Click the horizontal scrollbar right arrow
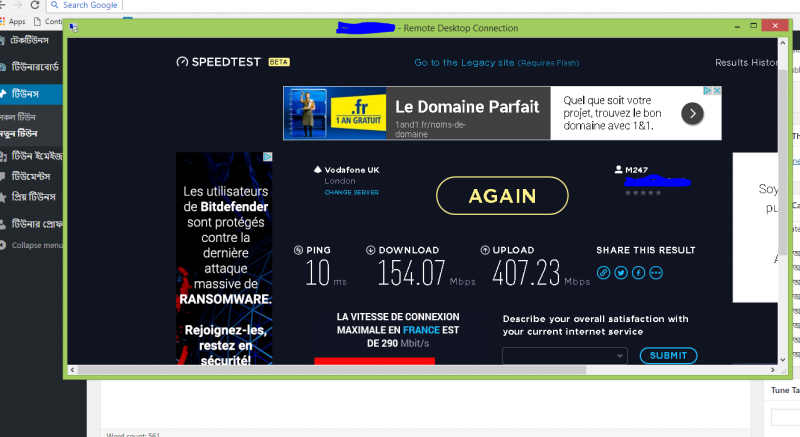Viewport: 800px width, 437px height. click(772, 370)
